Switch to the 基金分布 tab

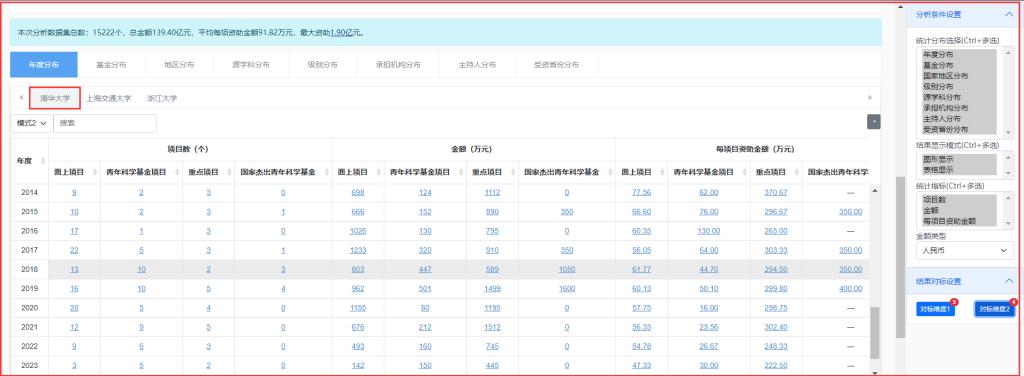111,65
